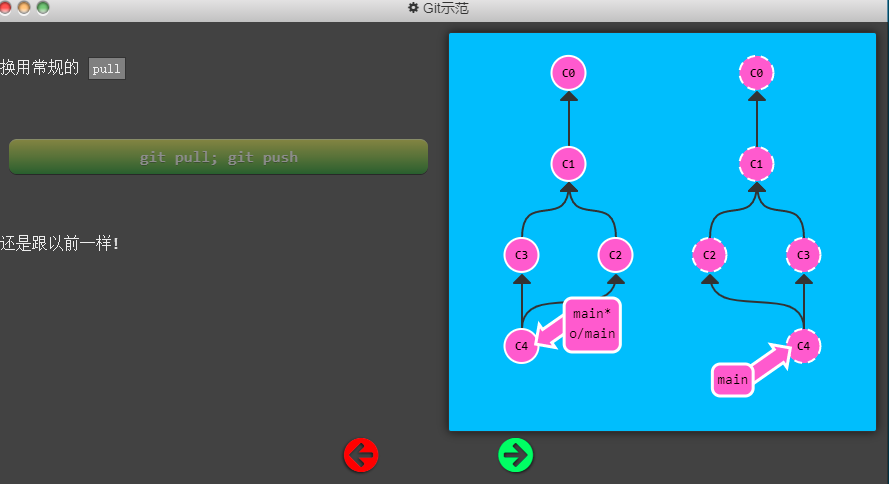Click the main* o/main branch label
Viewport: 889px width, 484px height.
(592, 325)
